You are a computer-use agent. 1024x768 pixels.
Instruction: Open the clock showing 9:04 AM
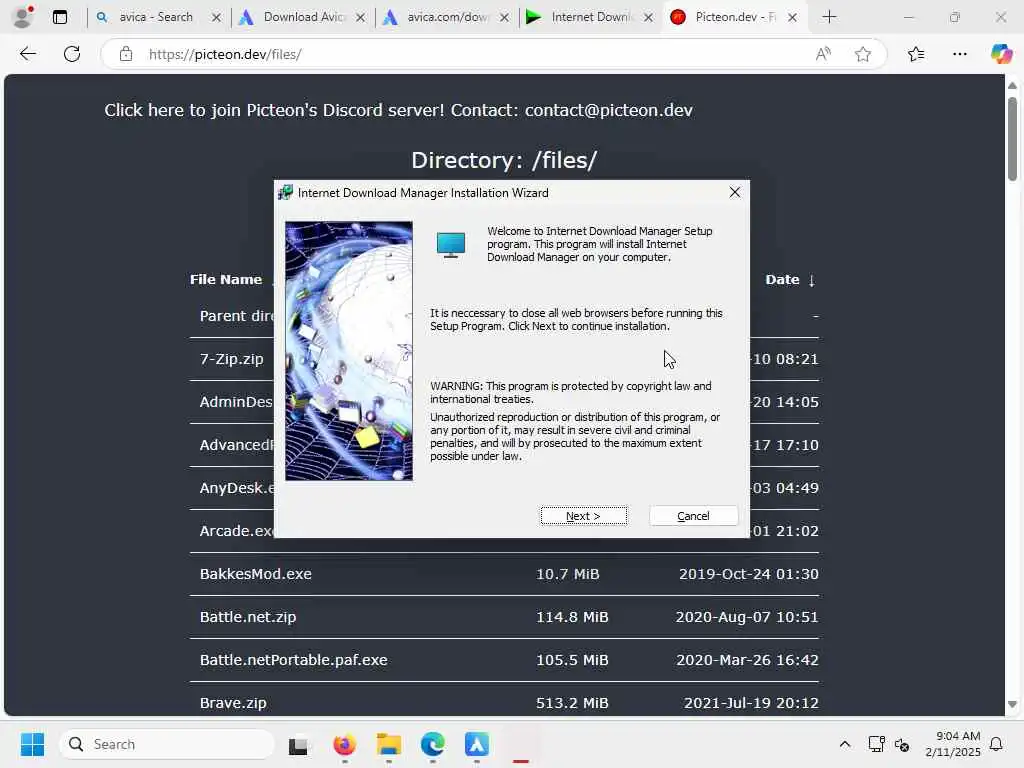[x=953, y=744]
